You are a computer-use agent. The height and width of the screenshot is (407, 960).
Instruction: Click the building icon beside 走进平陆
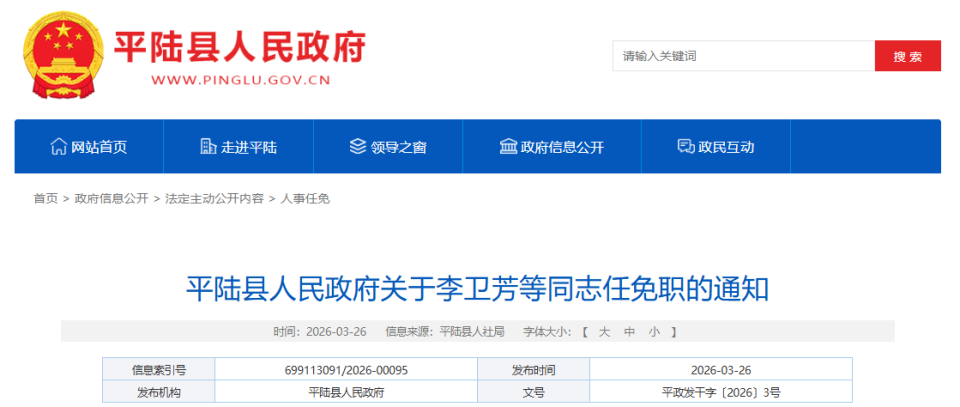tap(209, 147)
